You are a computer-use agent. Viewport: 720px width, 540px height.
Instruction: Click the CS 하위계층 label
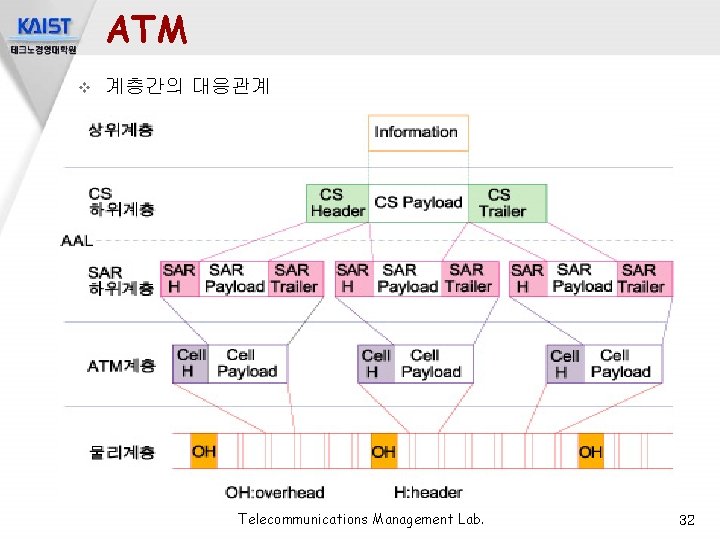pos(121,202)
